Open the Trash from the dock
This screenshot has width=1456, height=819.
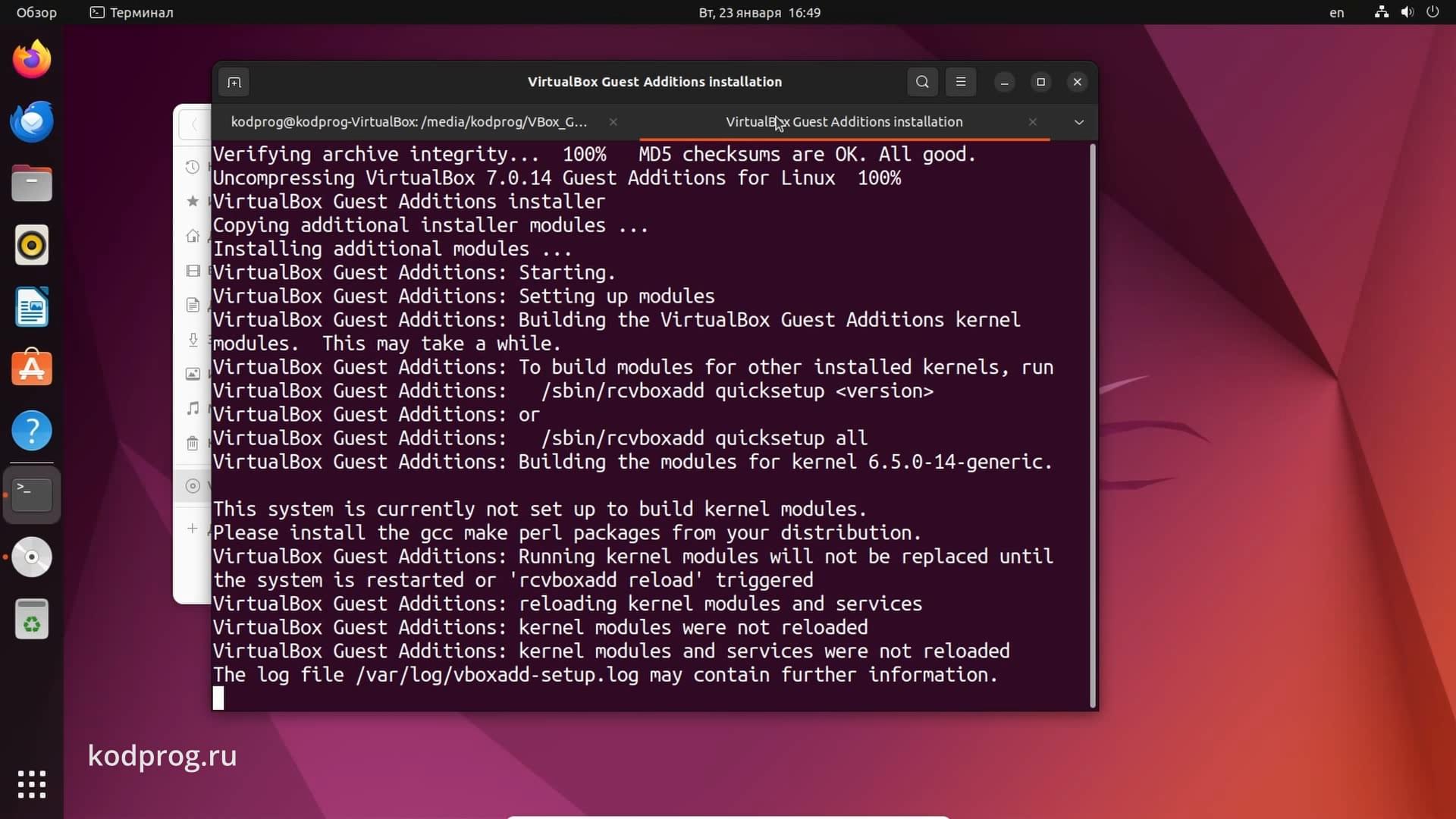coord(32,620)
